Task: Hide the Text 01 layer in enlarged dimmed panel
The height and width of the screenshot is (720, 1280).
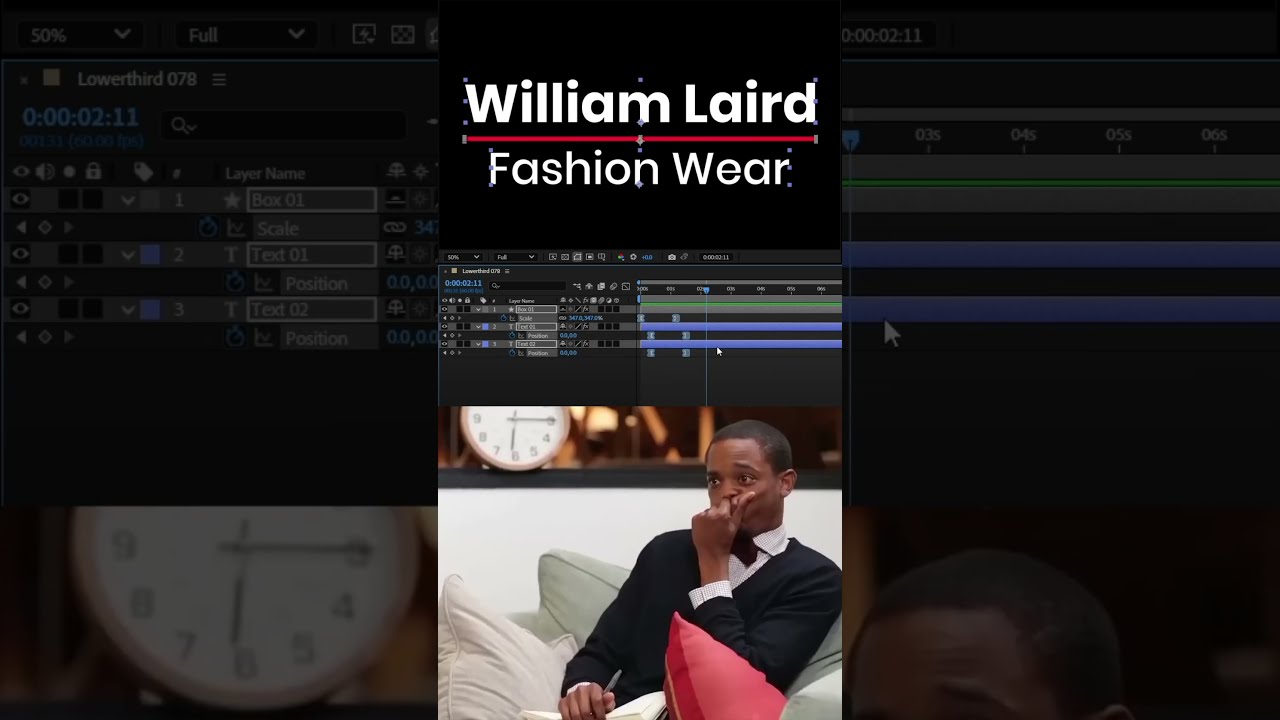Action: (19, 254)
